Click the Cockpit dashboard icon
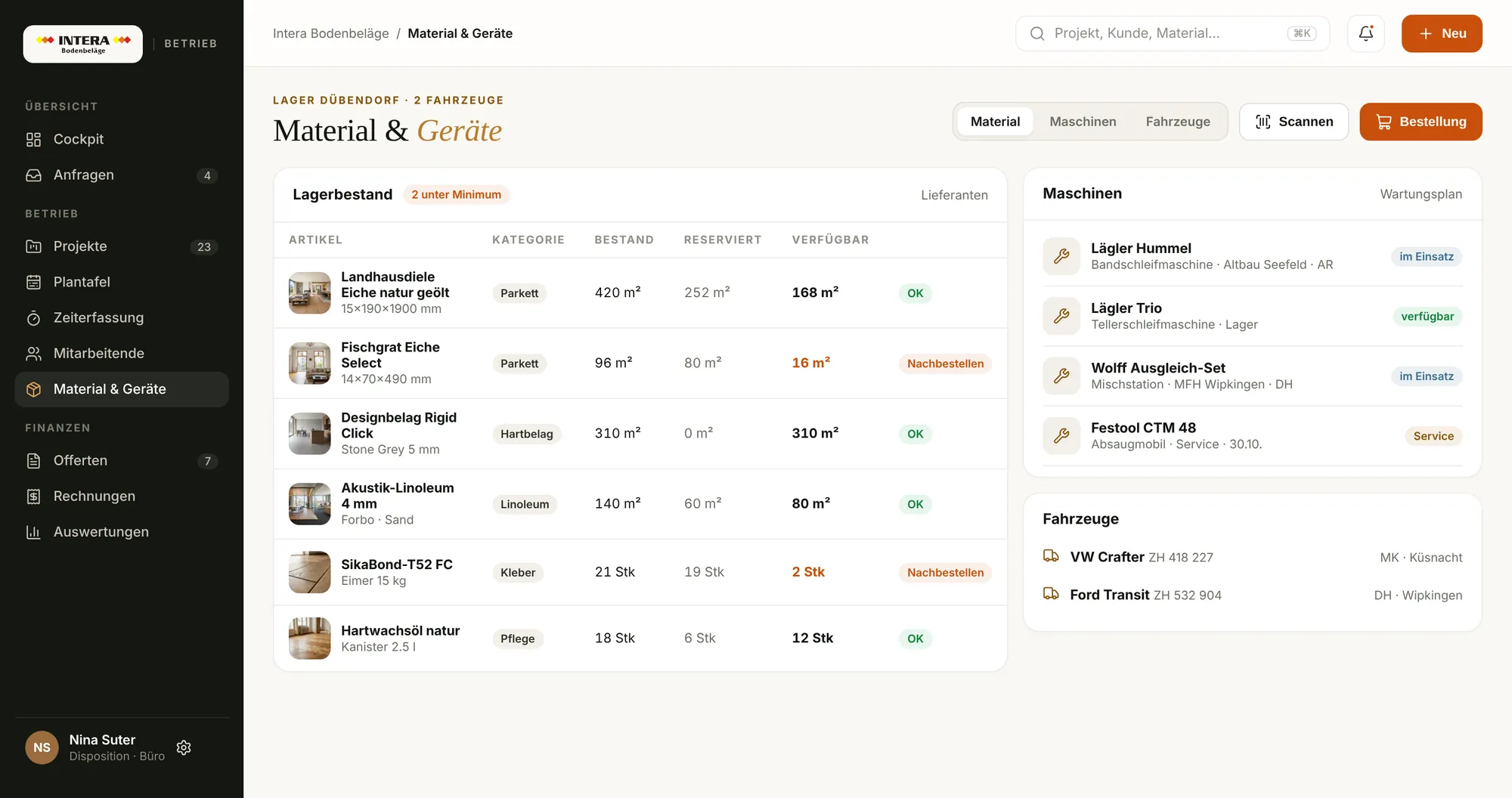 point(33,139)
